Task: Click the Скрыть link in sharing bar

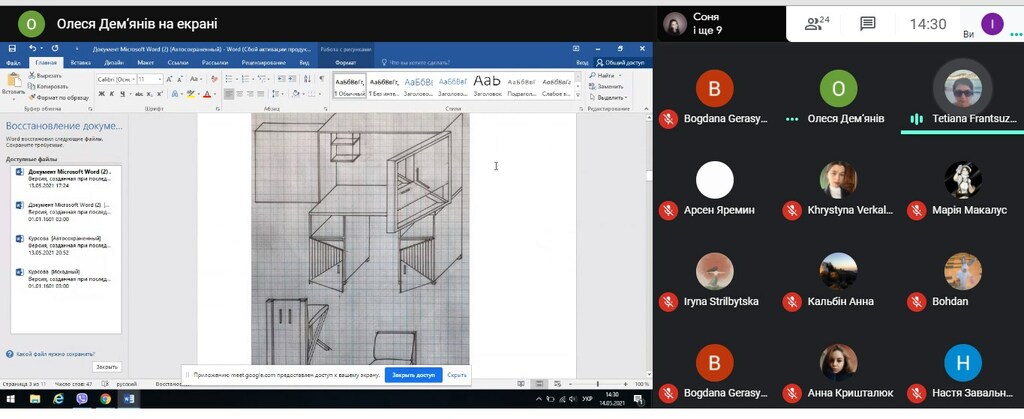Action: coord(457,375)
